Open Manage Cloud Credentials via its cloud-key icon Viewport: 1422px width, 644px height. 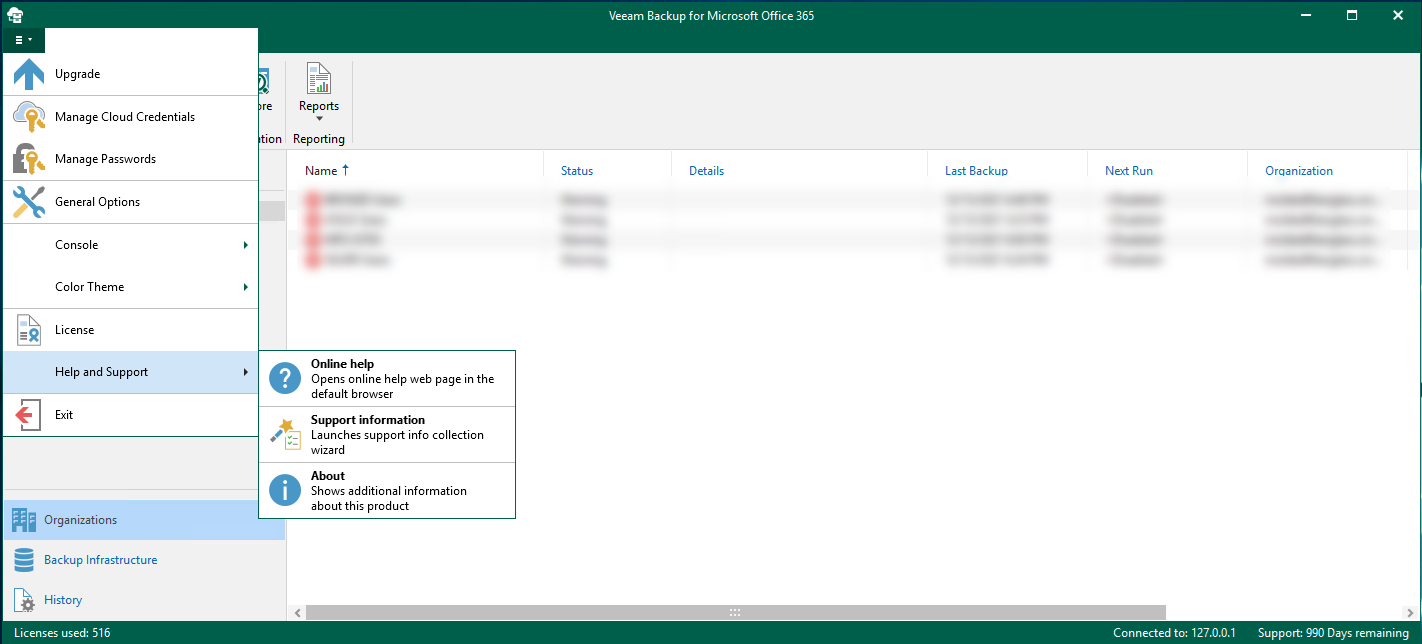point(29,117)
